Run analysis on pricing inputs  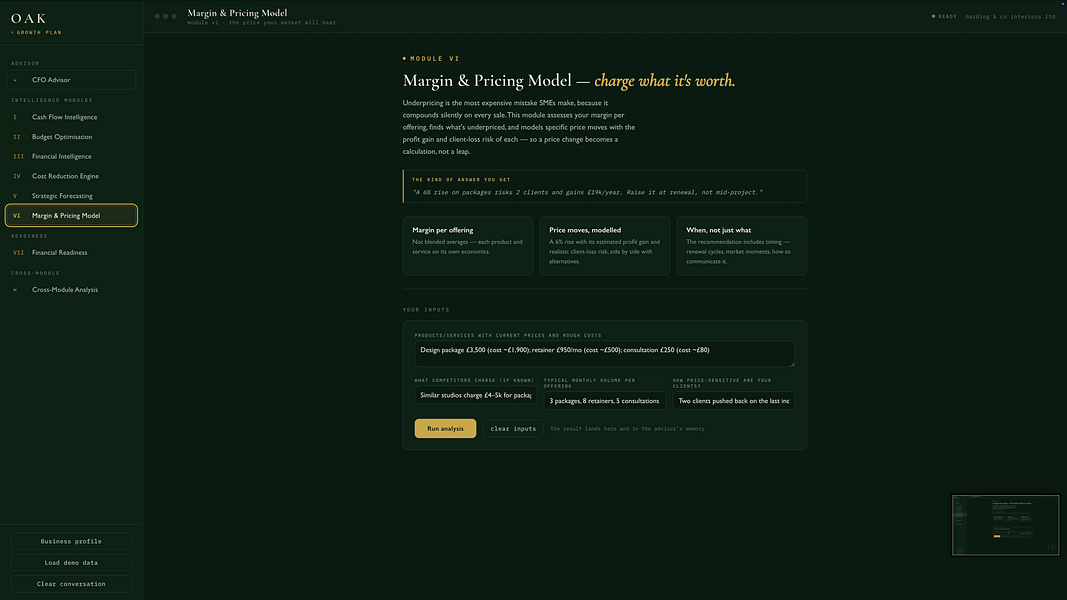click(445, 429)
